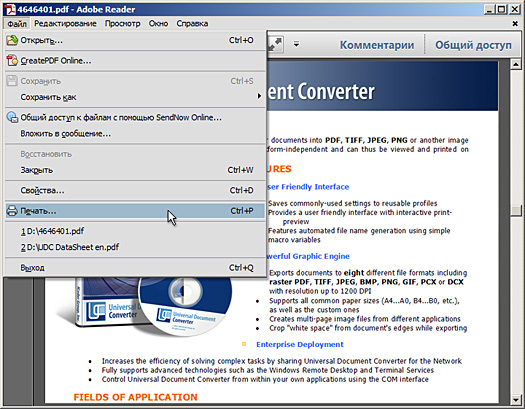This screenshot has height=409, width=525.
Task: Open the Общий доступ panel
Action: coord(473,45)
